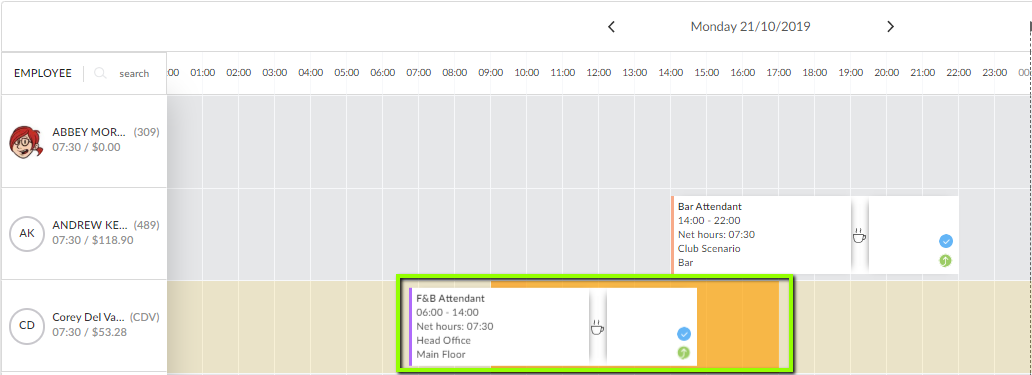Open Andrew Ke... employee row
The width and height of the screenshot is (1032, 375).
click(84, 234)
